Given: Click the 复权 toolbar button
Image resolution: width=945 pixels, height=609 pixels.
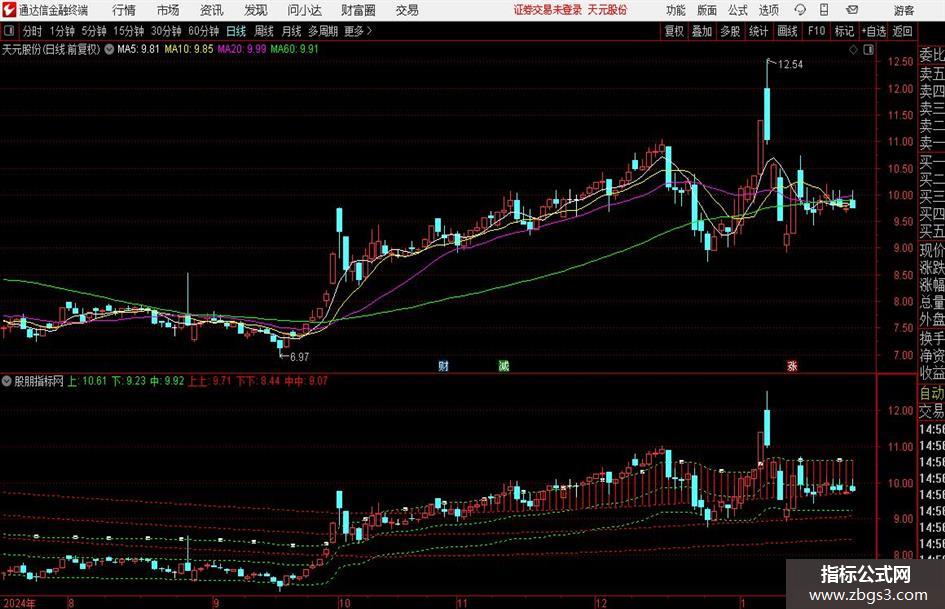Looking at the screenshot, I should [674, 31].
